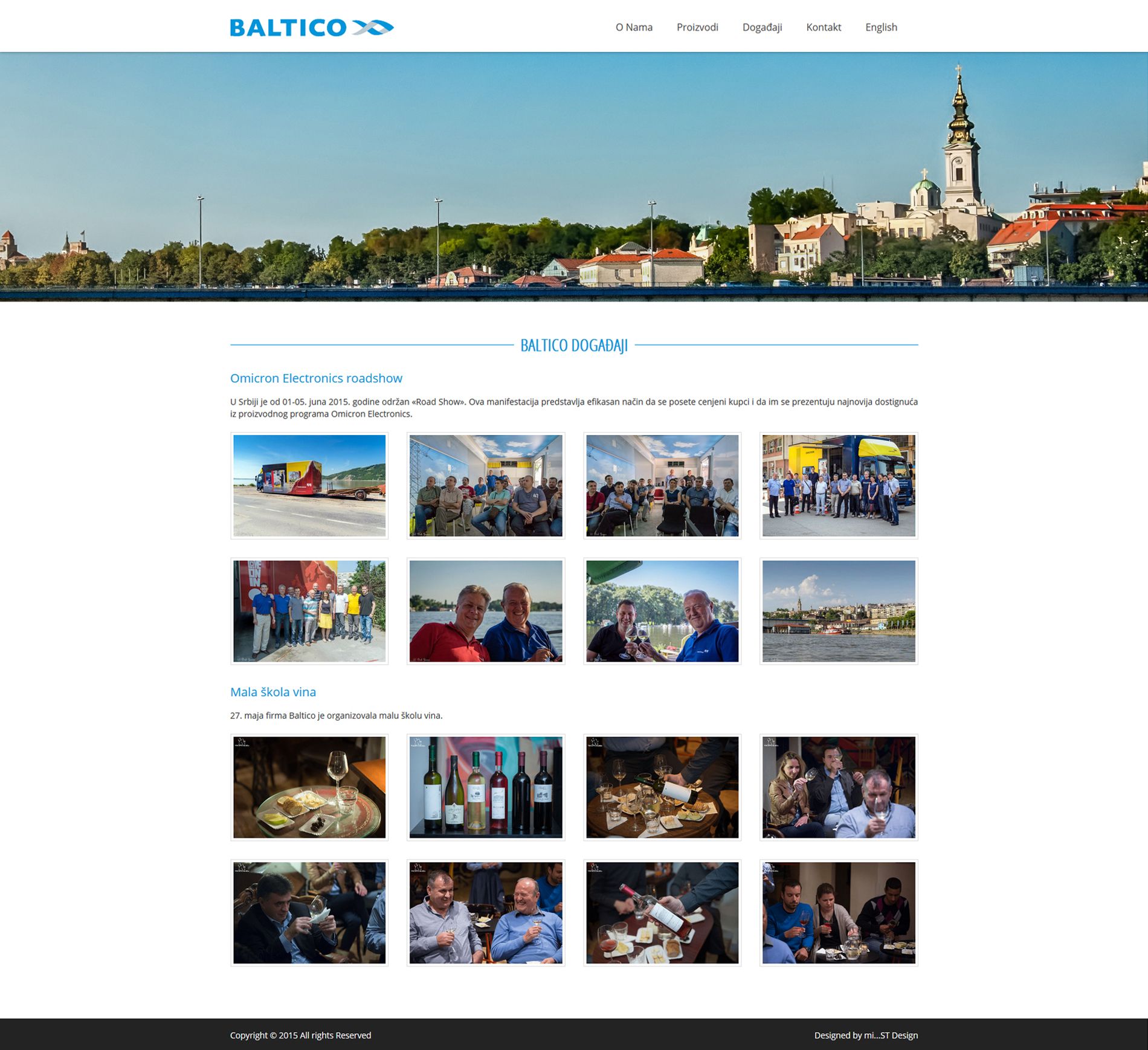Open the wine glass and cheese plate photo
Image resolution: width=1148 pixels, height=1050 pixels.
tap(309, 787)
